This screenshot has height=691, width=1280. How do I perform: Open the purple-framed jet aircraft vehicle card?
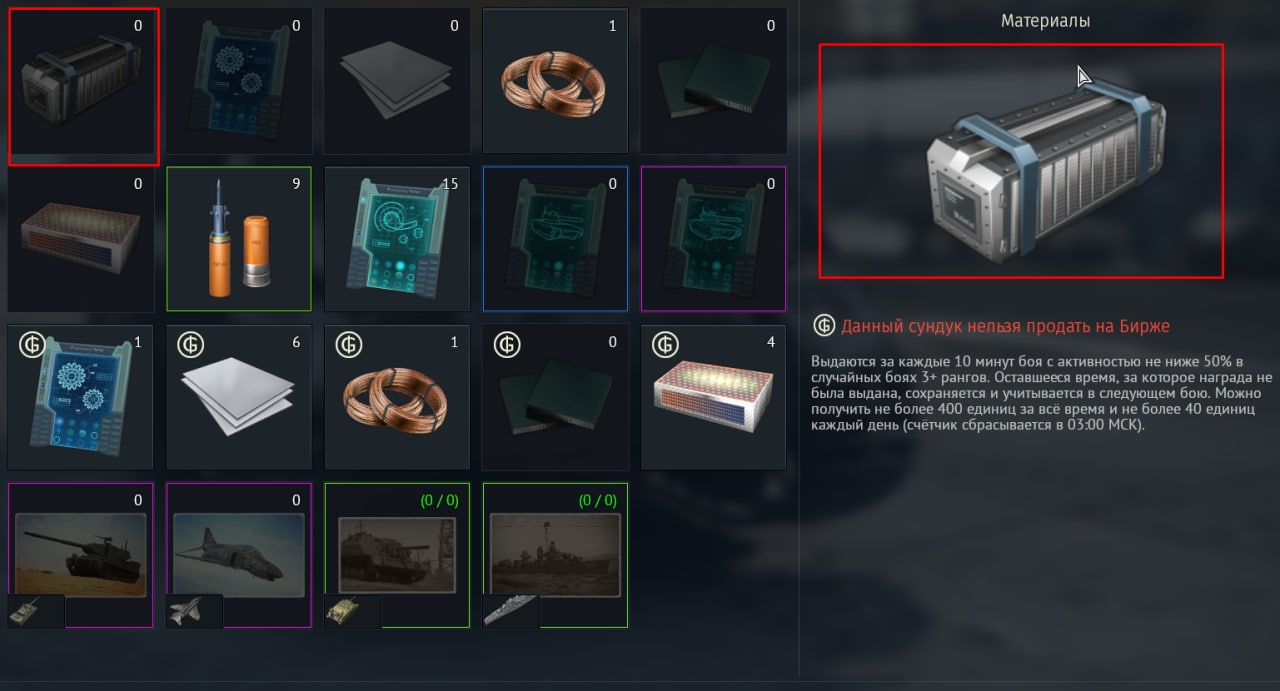[239, 555]
